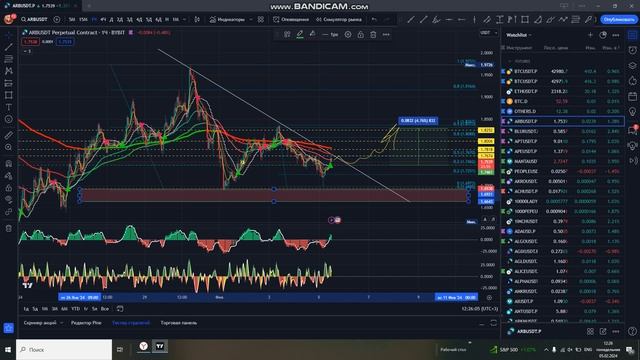
Task: Open the chart type candles selector
Action: click(x=197, y=20)
